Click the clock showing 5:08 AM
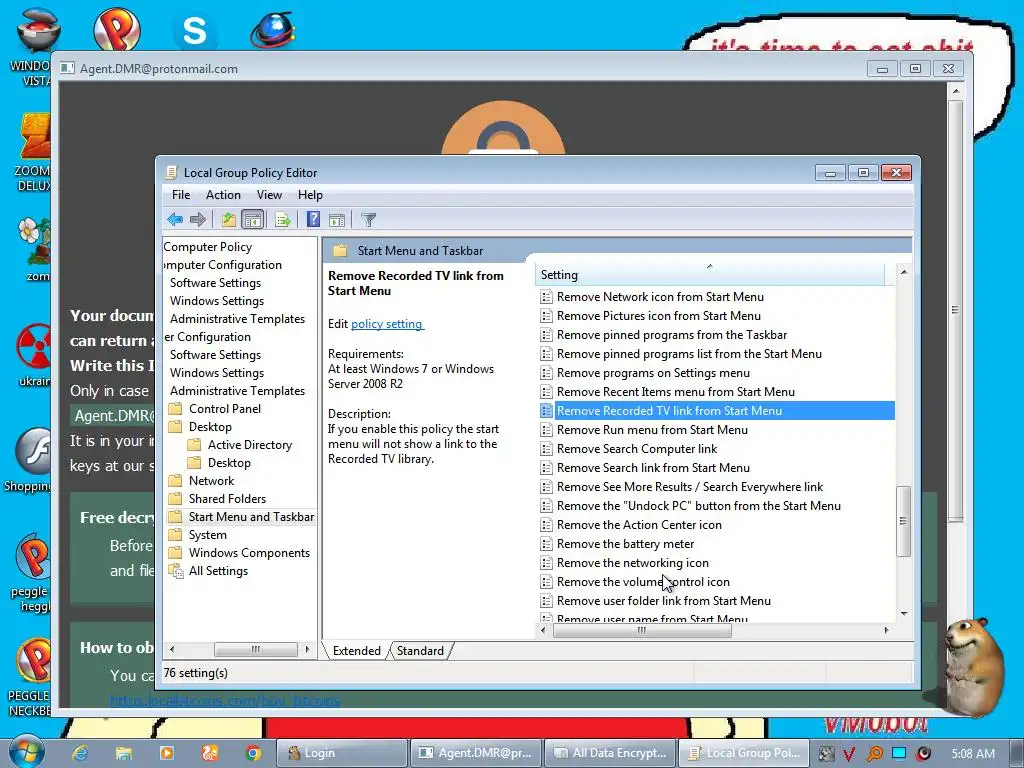1024x768 pixels. (x=973, y=754)
